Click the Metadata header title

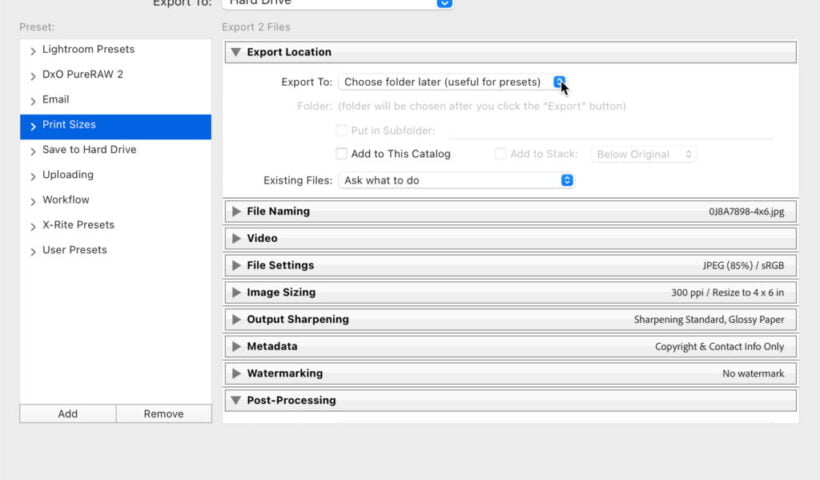coord(272,346)
